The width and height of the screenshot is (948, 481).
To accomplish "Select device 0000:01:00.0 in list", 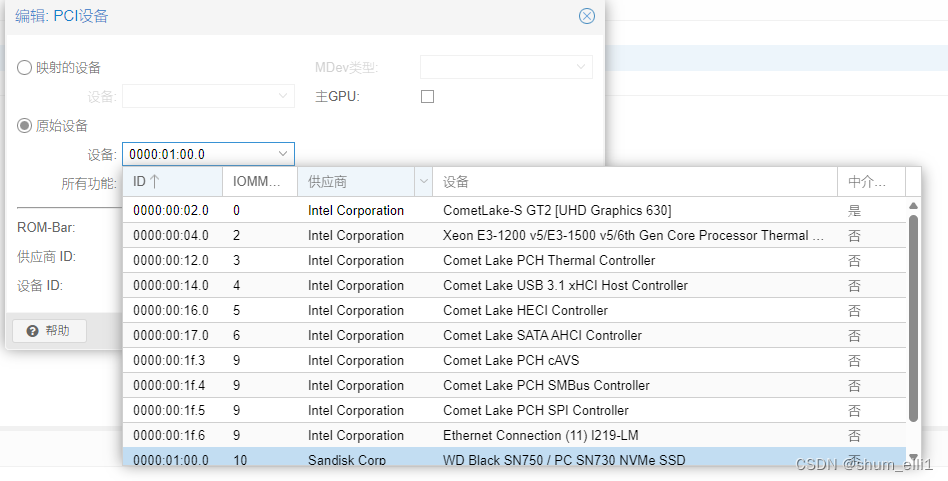I will (514, 457).
